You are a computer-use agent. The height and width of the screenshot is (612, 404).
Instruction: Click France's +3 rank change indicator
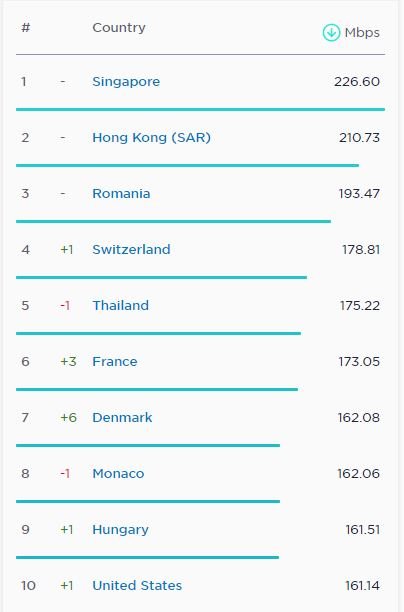(68, 361)
